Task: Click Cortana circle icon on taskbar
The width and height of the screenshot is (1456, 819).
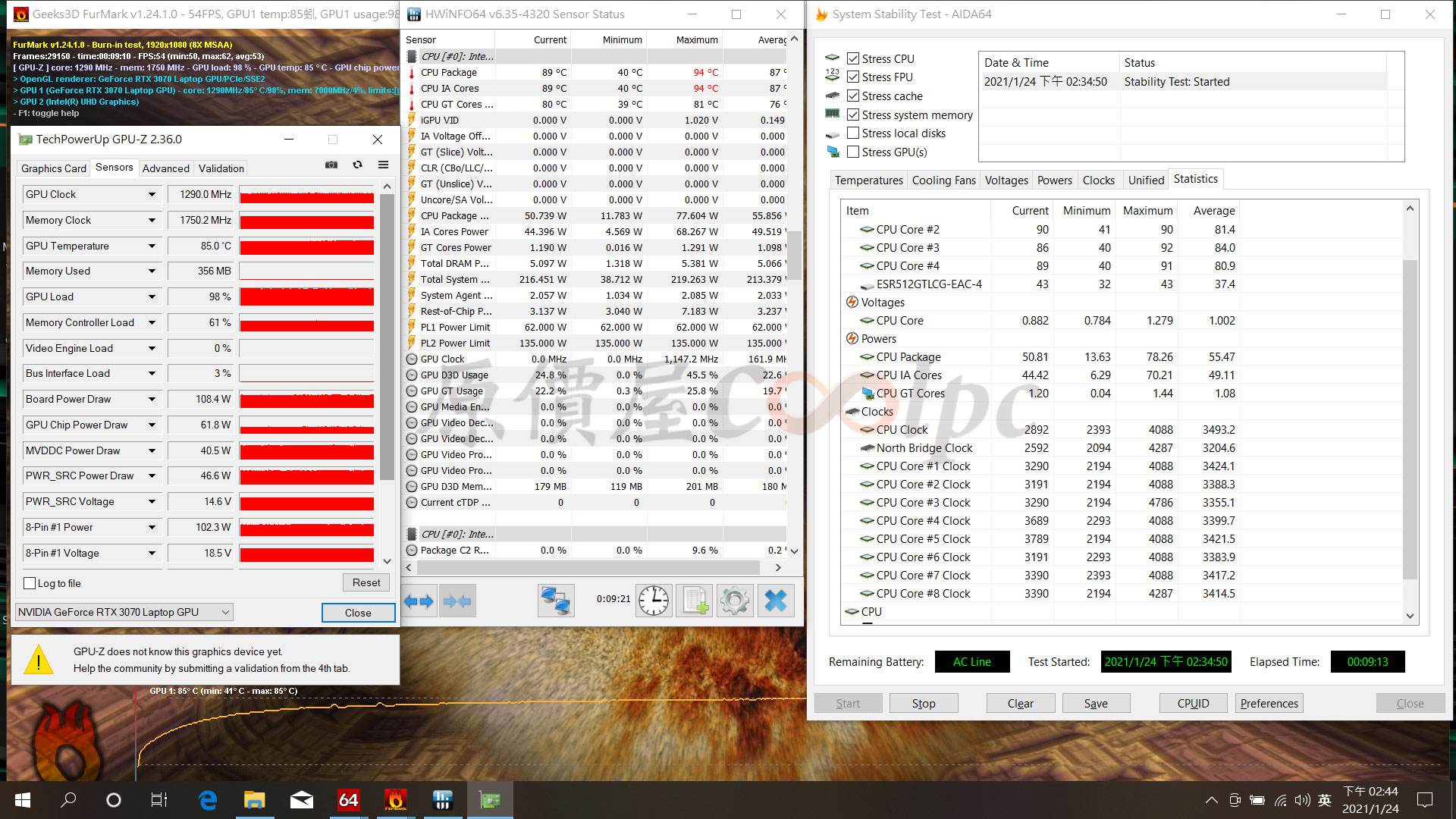Action: (x=114, y=800)
